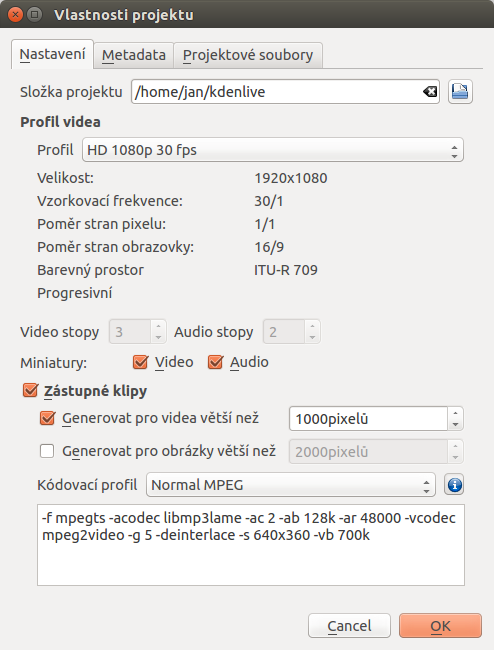
Task: Disable Zástupné klipy proxy clips
Action: pos(30,390)
